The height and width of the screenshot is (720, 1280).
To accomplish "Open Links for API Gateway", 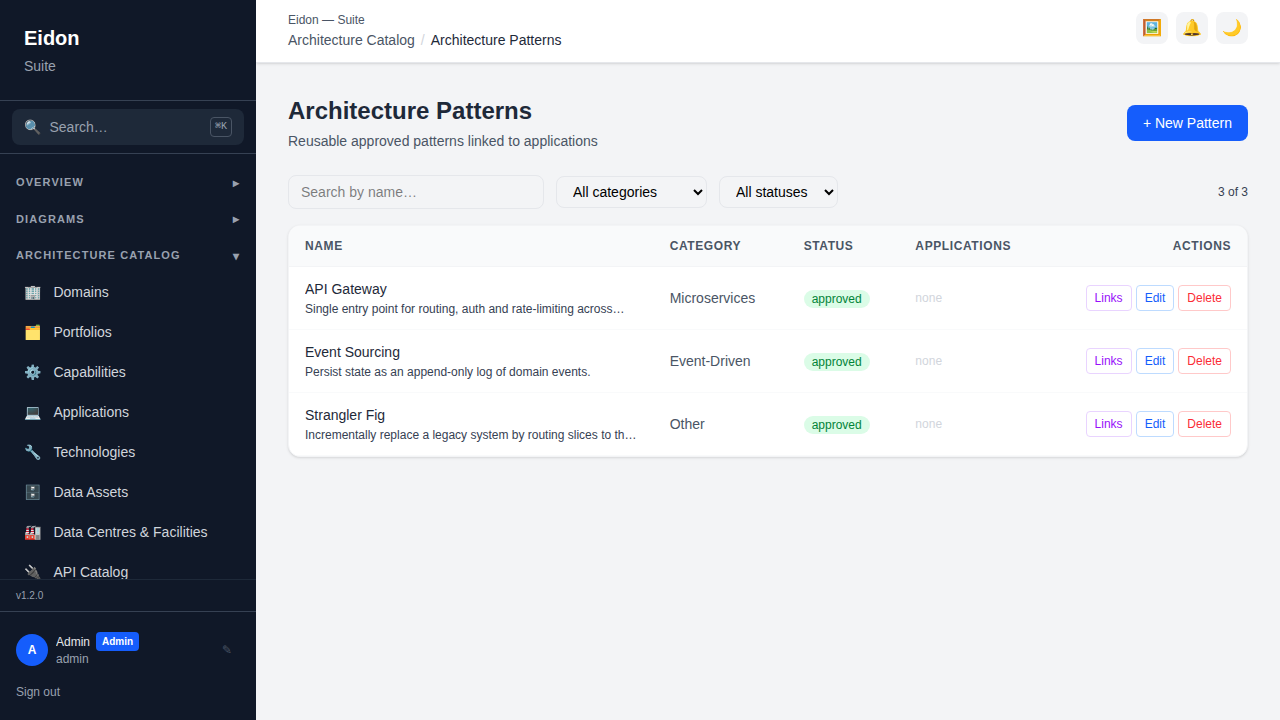I will point(1109,298).
